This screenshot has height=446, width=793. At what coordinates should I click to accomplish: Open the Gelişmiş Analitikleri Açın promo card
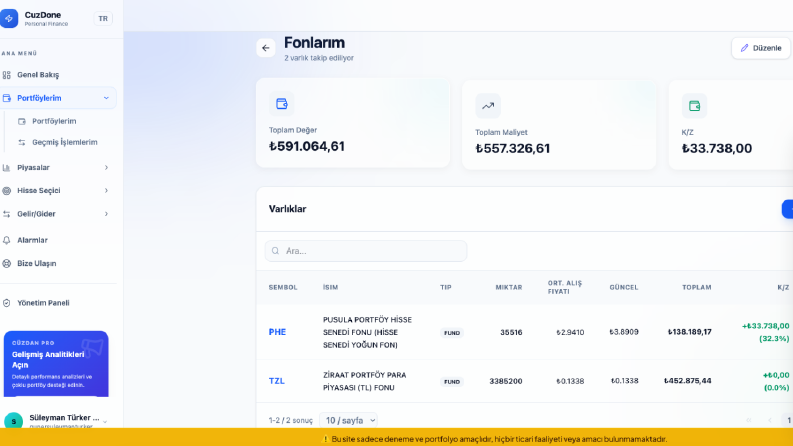tap(56, 364)
